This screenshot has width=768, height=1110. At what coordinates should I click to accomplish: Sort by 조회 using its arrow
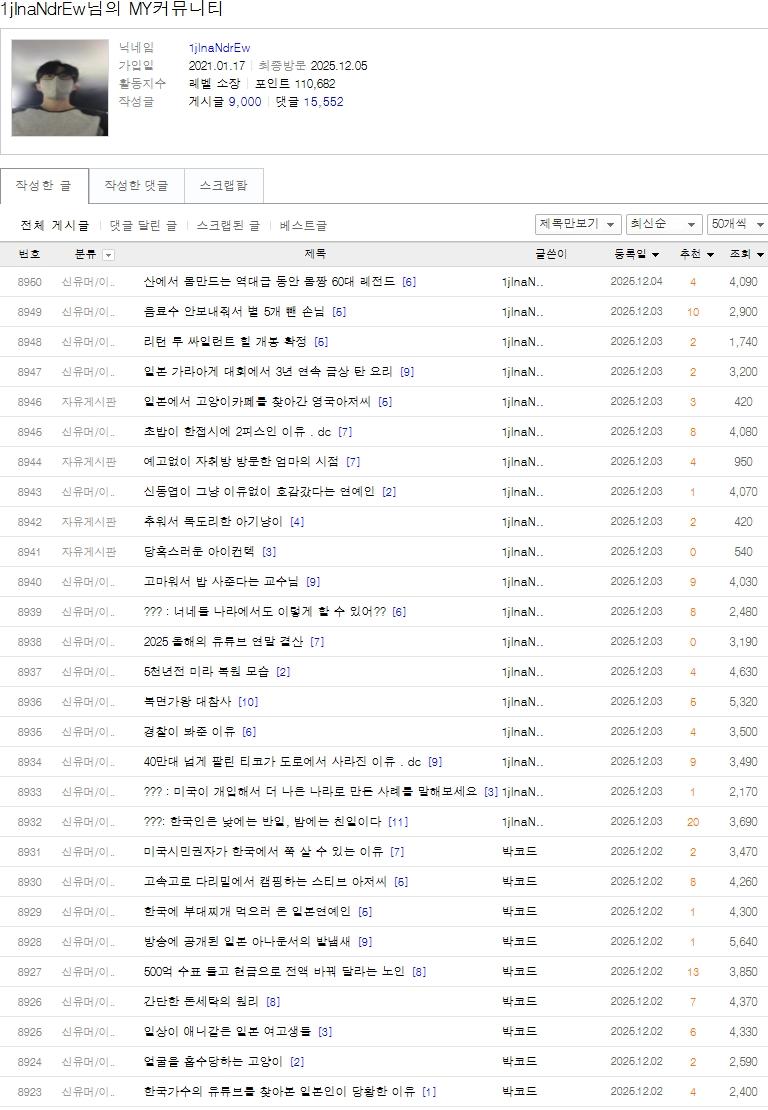tap(760, 254)
